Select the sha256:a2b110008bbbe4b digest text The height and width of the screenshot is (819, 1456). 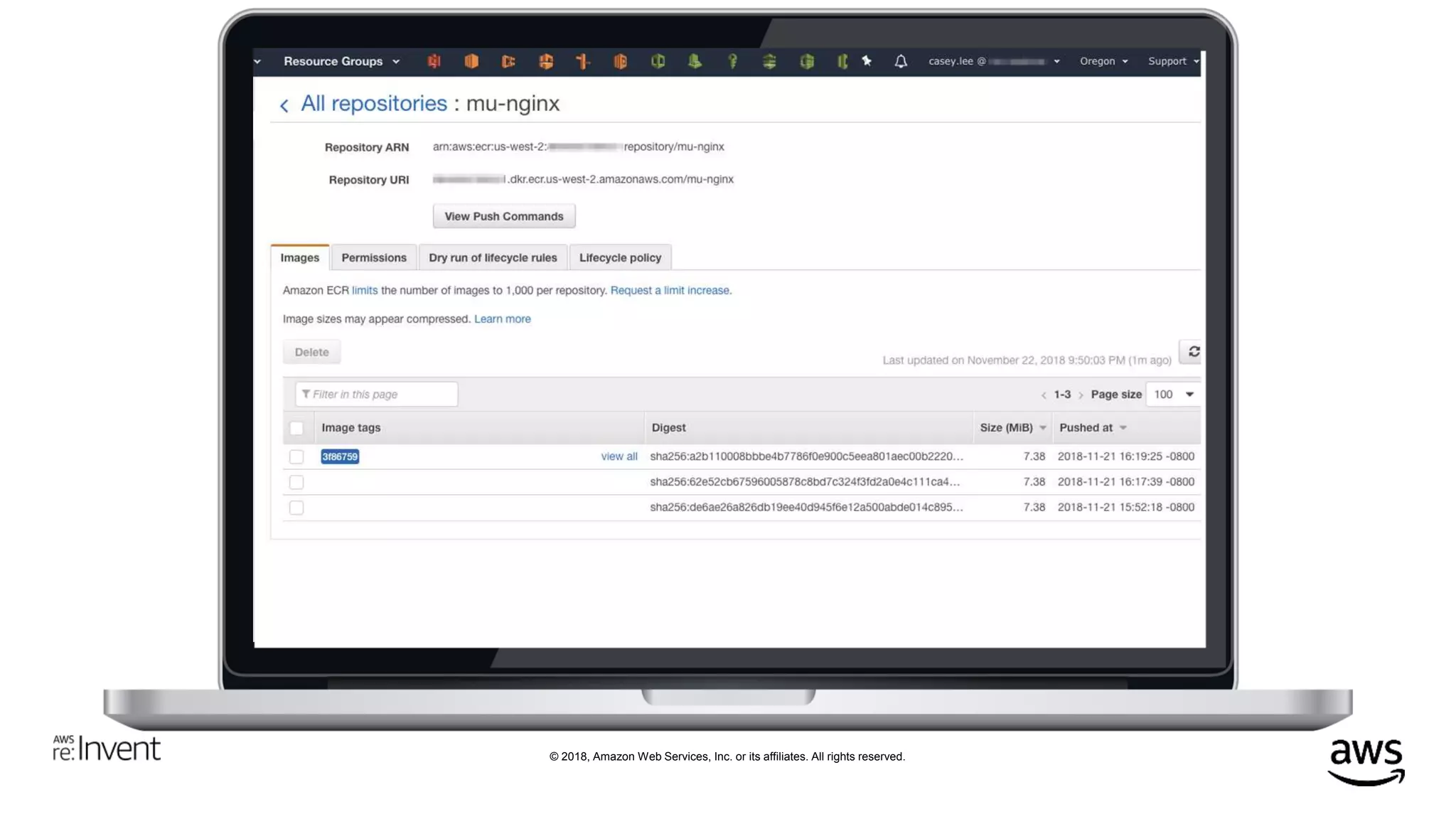[807, 456]
